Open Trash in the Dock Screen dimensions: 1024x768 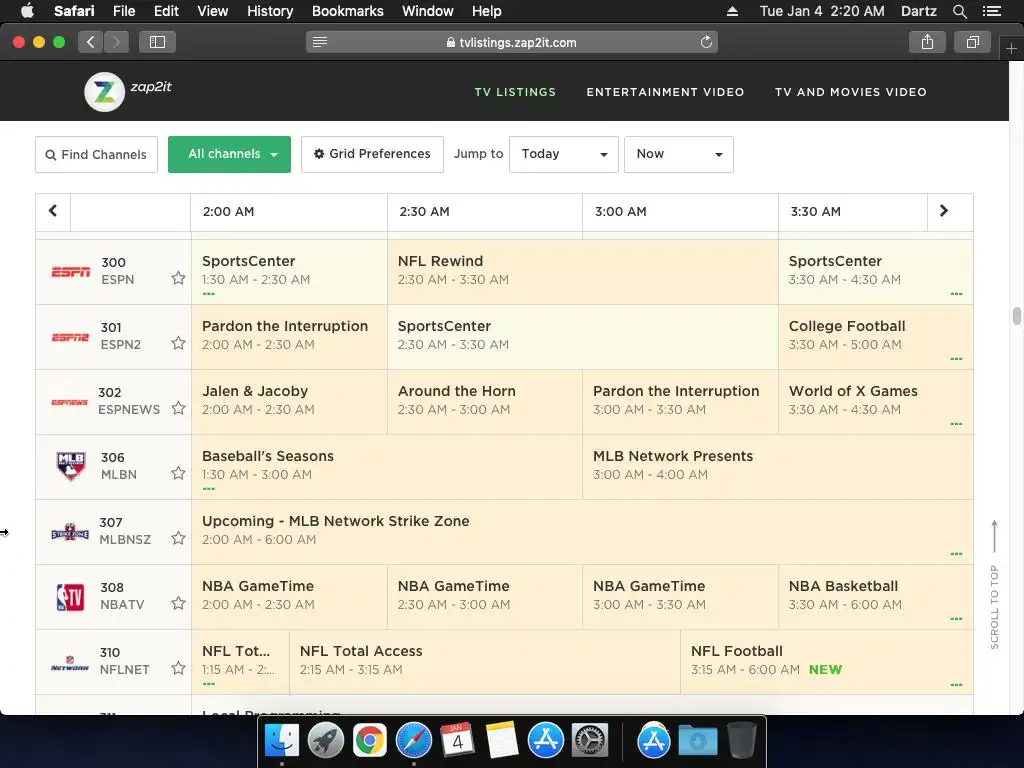tap(741, 741)
